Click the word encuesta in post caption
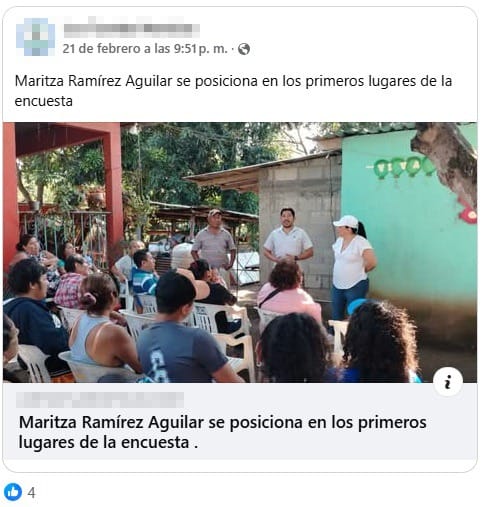This screenshot has height=507, width=483. pyautogui.click(x=43, y=101)
